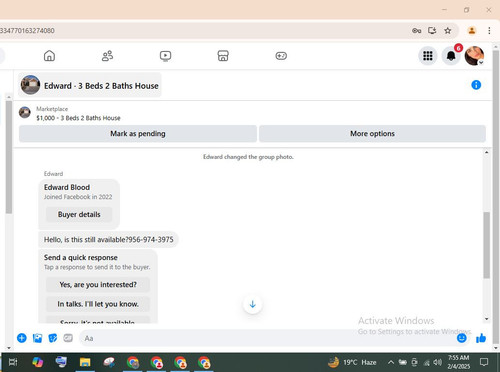Open Copilot from taskbar

pyautogui.click(x=37, y=362)
